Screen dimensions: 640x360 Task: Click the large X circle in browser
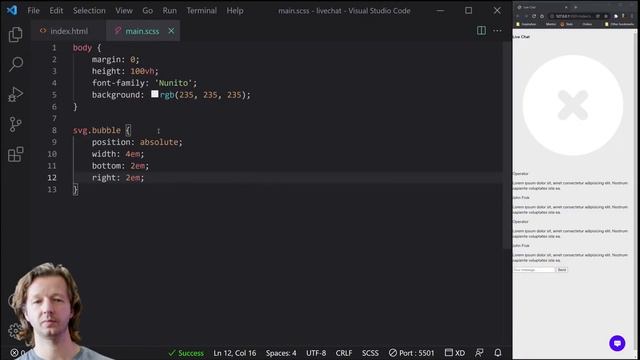573,105
